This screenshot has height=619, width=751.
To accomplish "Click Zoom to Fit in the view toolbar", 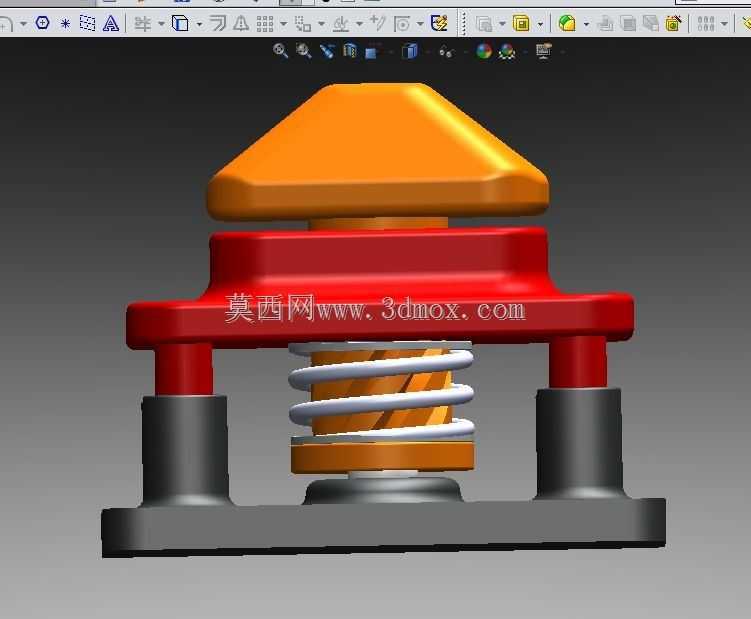I will pos(280,50).
